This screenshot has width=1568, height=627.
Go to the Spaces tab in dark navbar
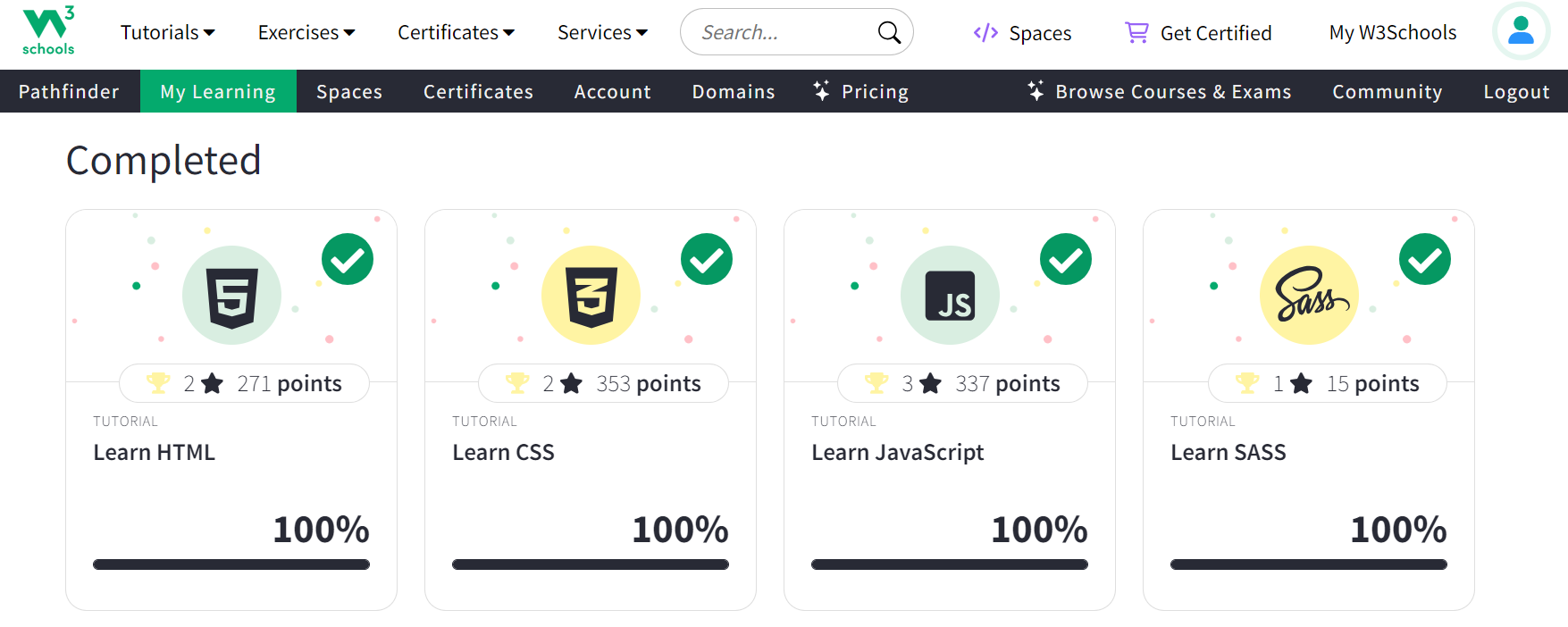[x=349, y=91]
